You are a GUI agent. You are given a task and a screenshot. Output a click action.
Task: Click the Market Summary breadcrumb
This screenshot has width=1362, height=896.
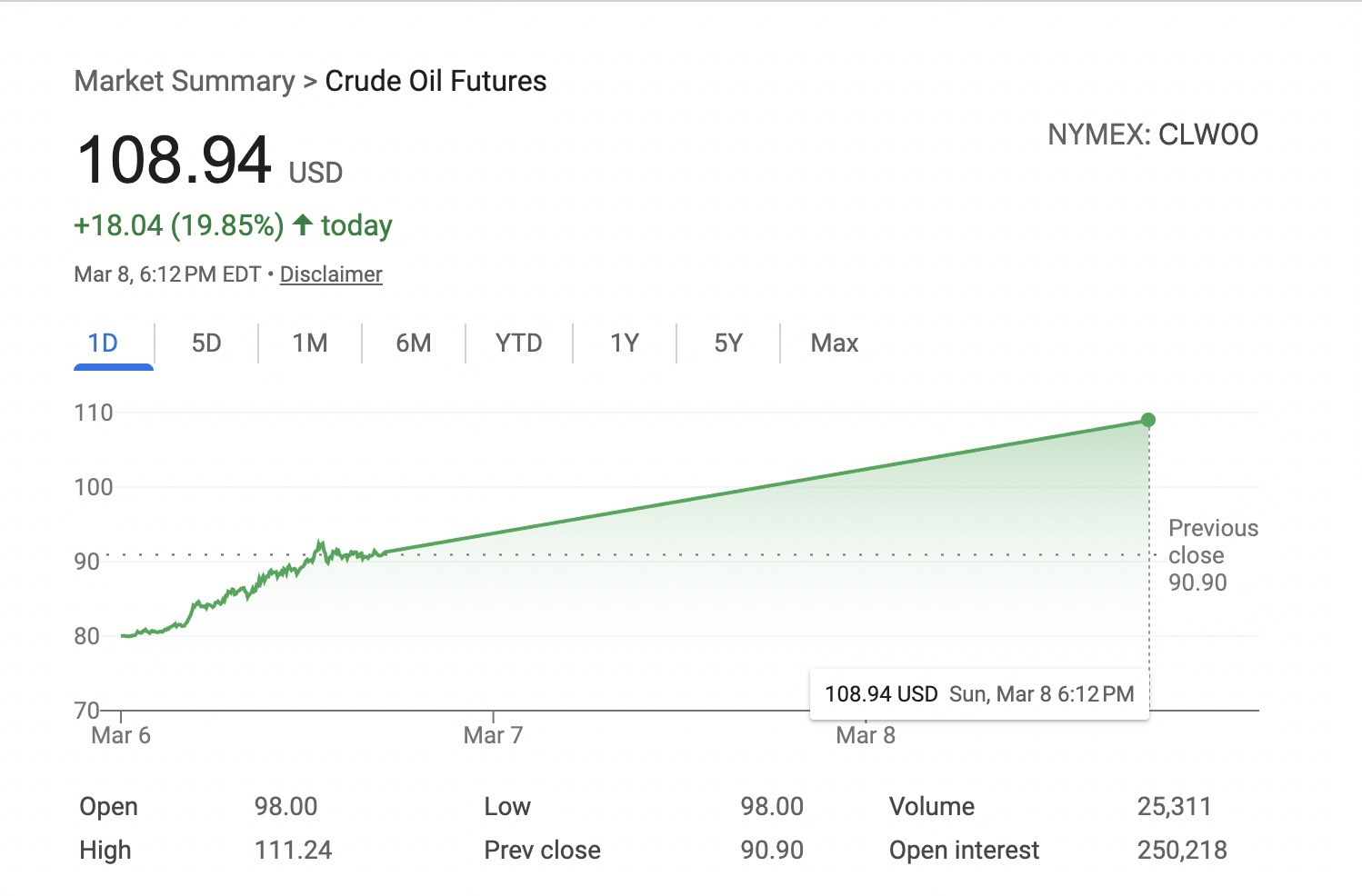185,81
